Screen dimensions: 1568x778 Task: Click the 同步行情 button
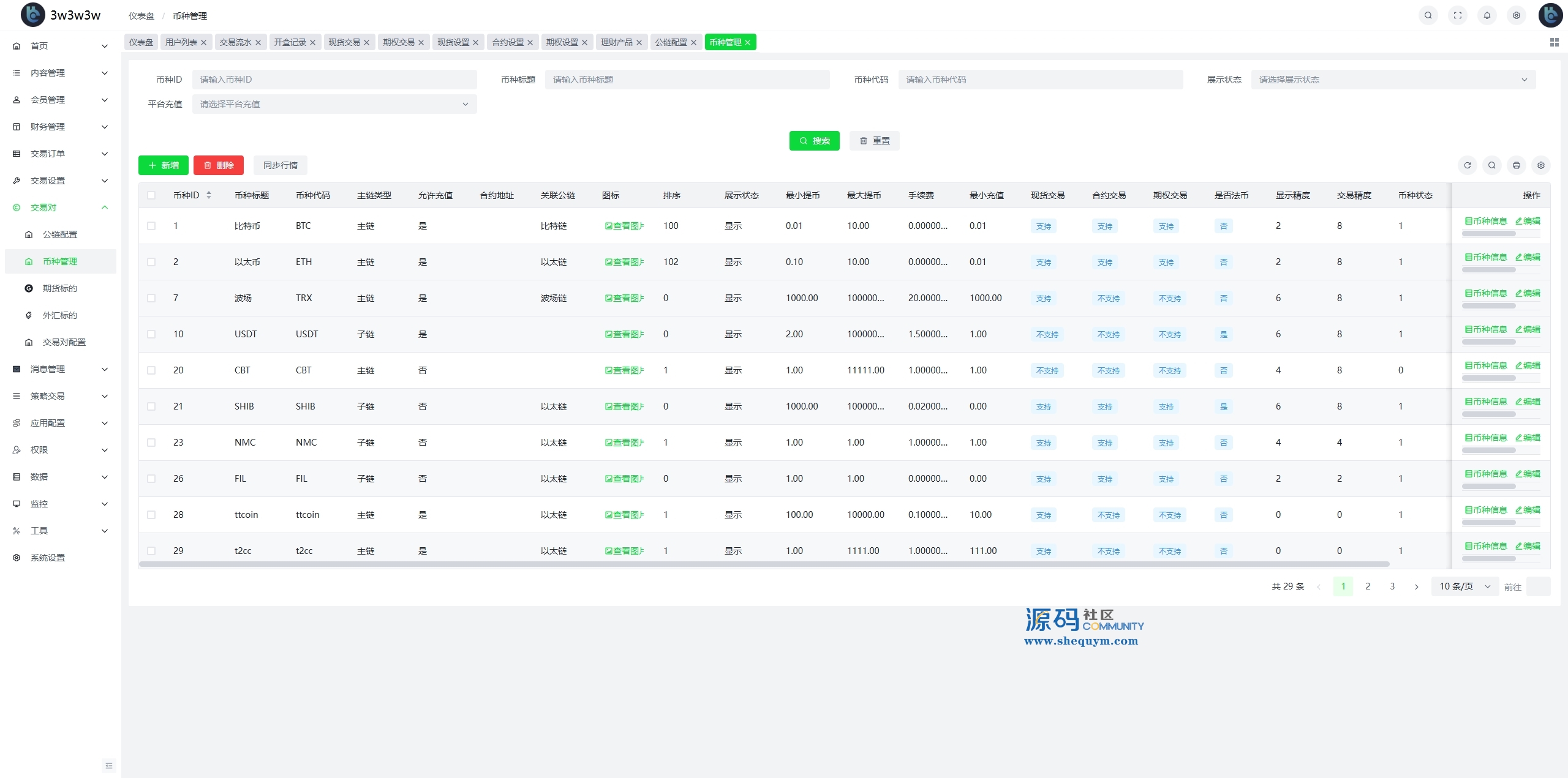coord(280,165)
